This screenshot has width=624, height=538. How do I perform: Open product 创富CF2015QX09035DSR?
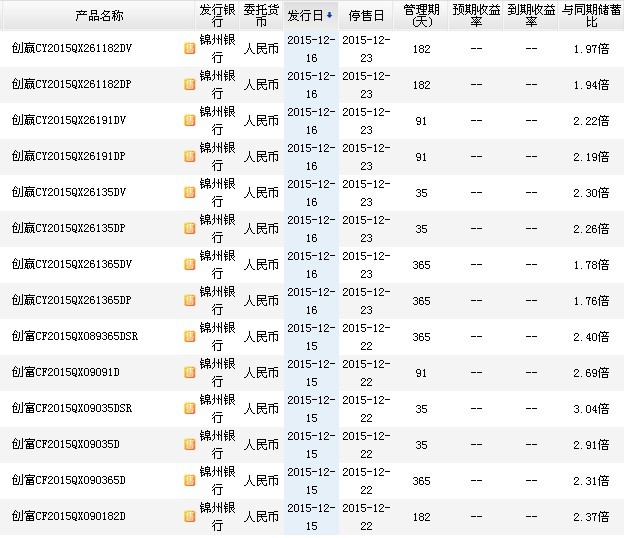[x=72, y=408]
